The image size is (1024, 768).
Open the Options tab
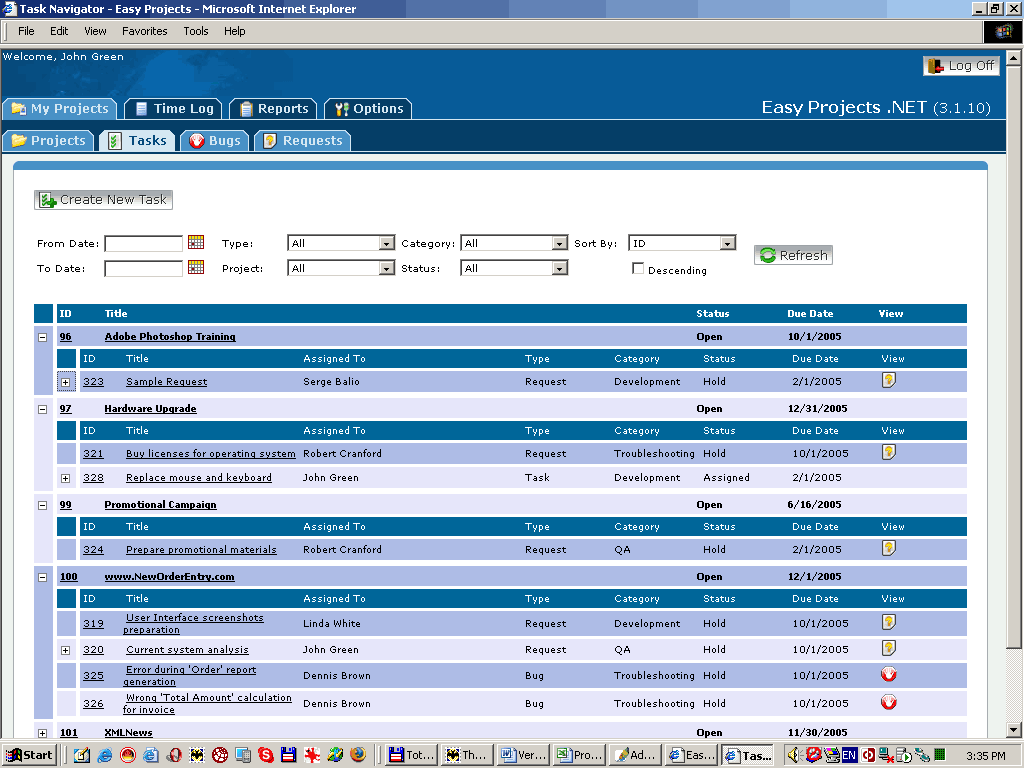368,109
